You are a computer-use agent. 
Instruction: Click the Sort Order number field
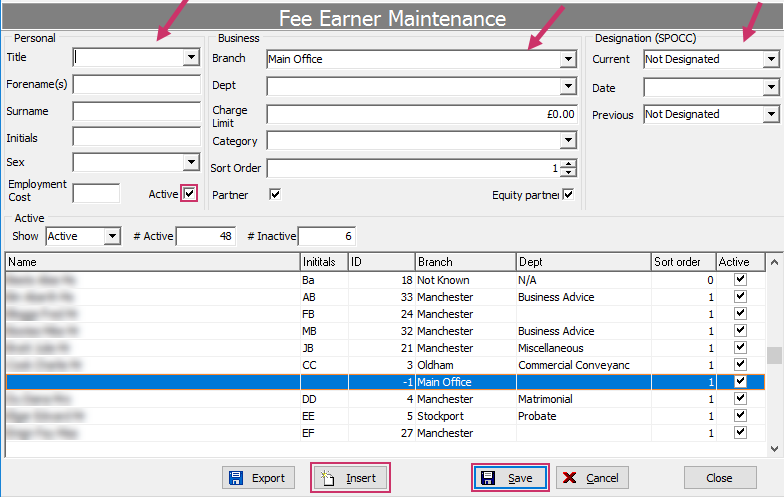coord(414,168)
